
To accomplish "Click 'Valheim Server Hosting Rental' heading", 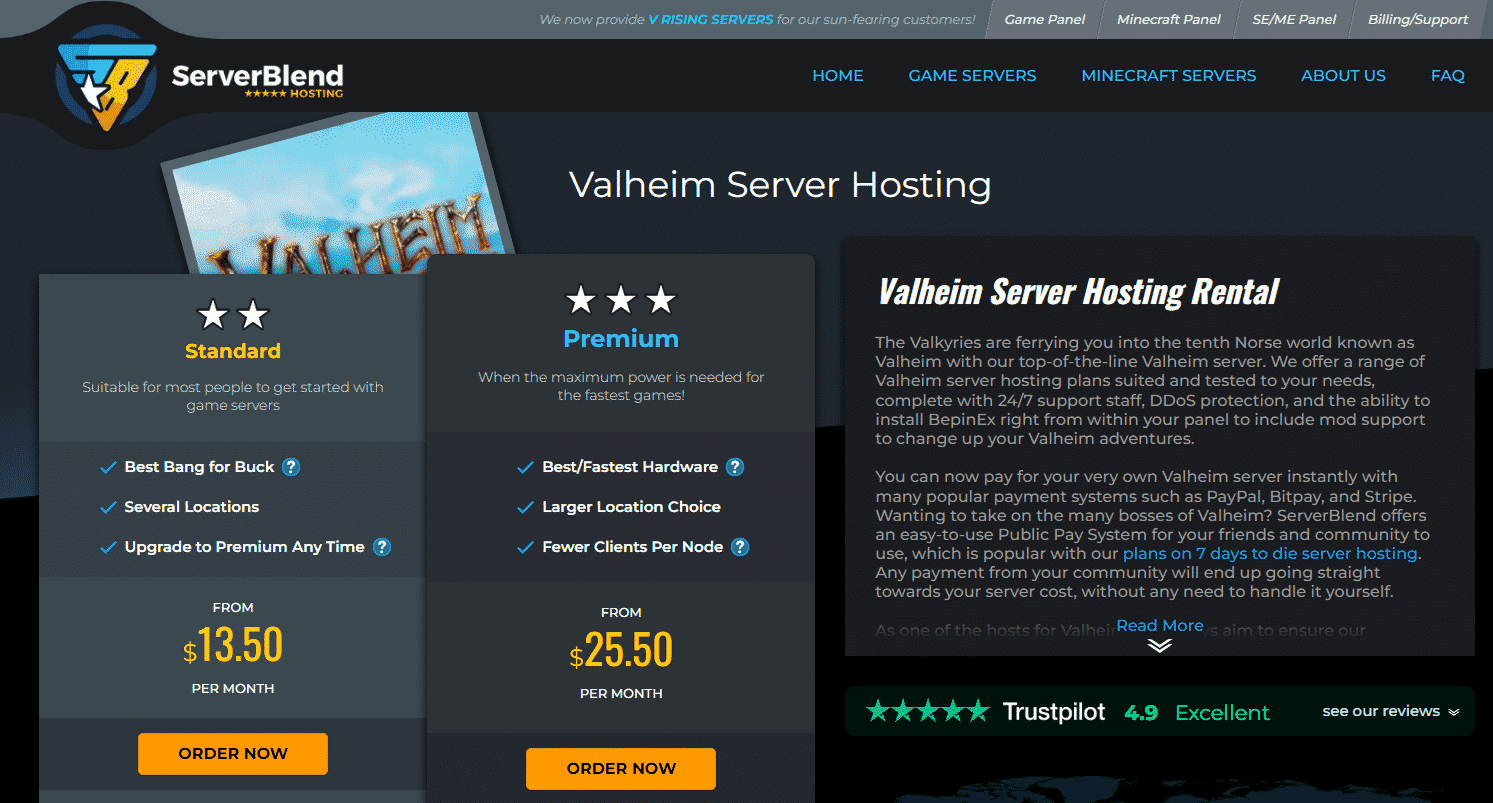I will (1078, 291).
